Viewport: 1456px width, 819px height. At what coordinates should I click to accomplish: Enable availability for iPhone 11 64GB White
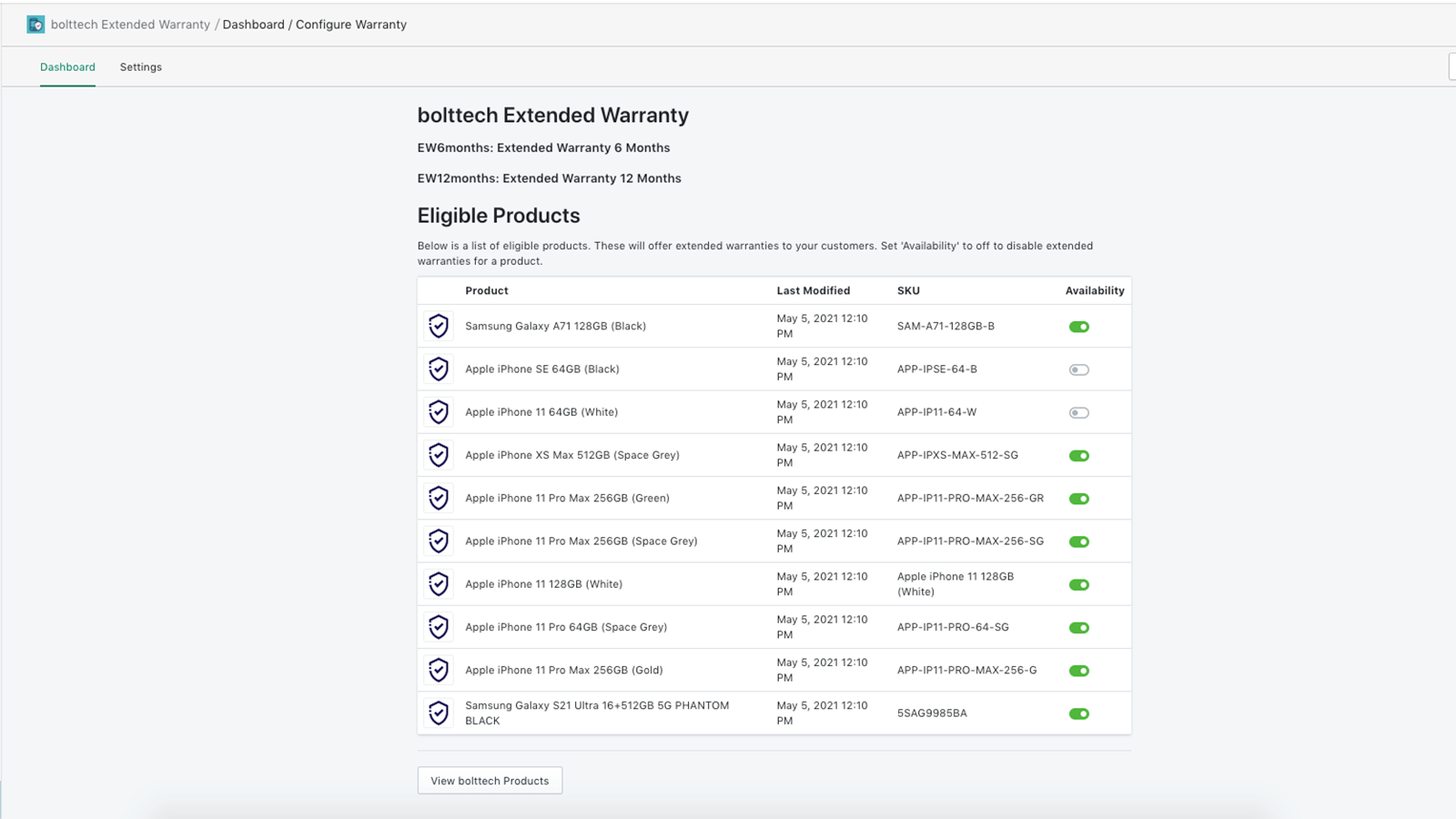pyautogui.click(x=1079, y=412)
